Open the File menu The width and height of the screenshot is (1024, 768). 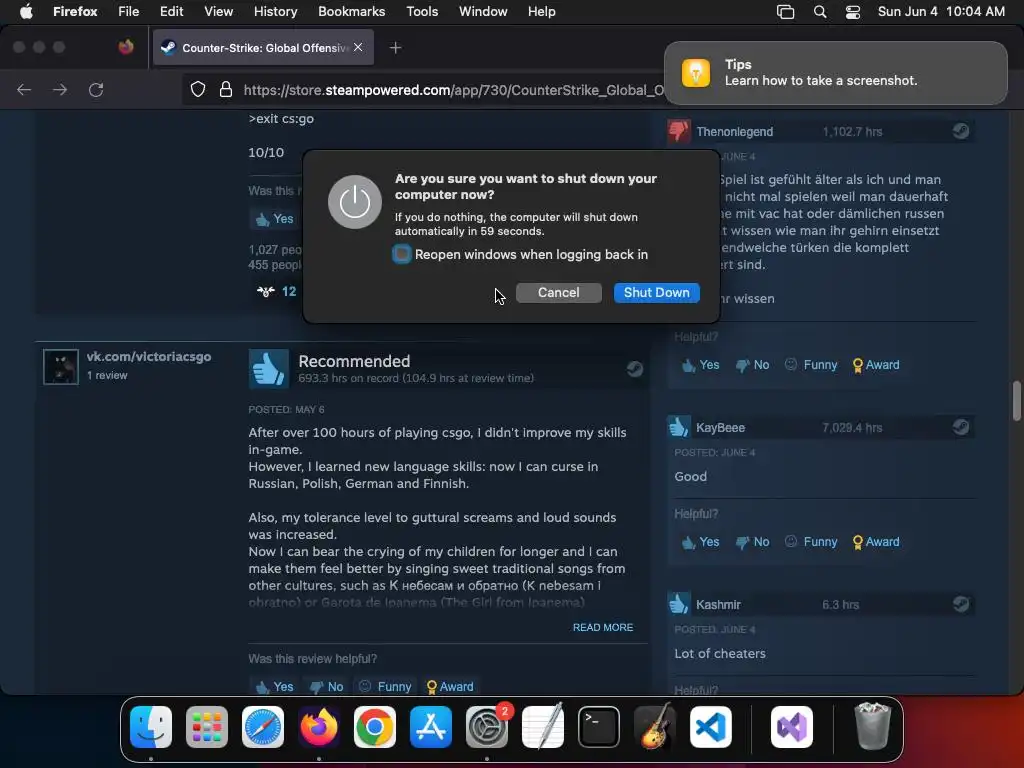128,11
